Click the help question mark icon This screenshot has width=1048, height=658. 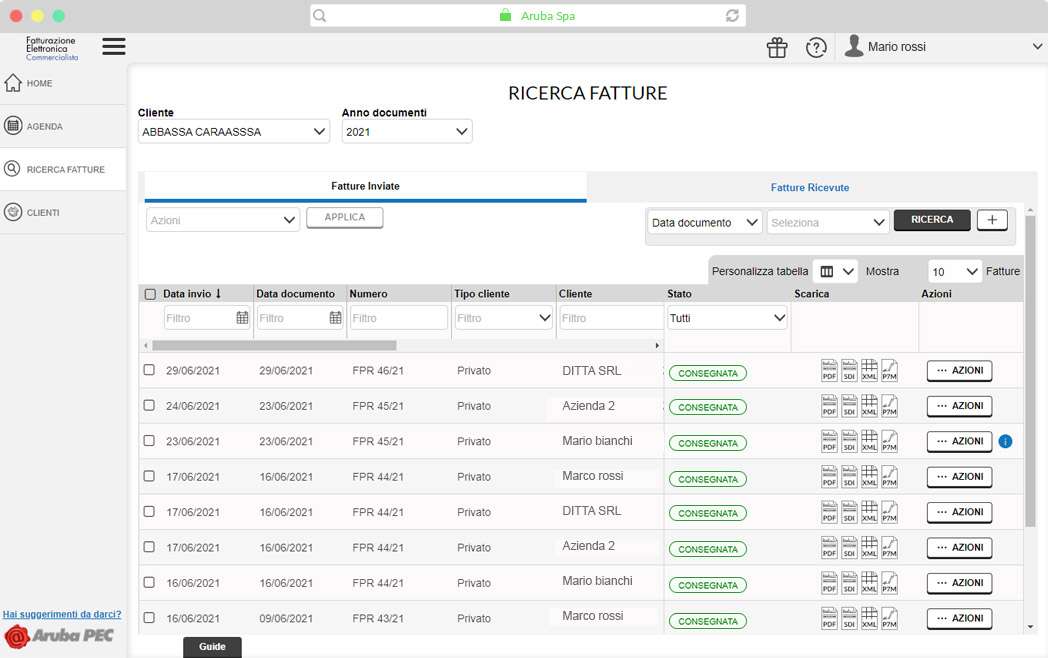[816, 48]
